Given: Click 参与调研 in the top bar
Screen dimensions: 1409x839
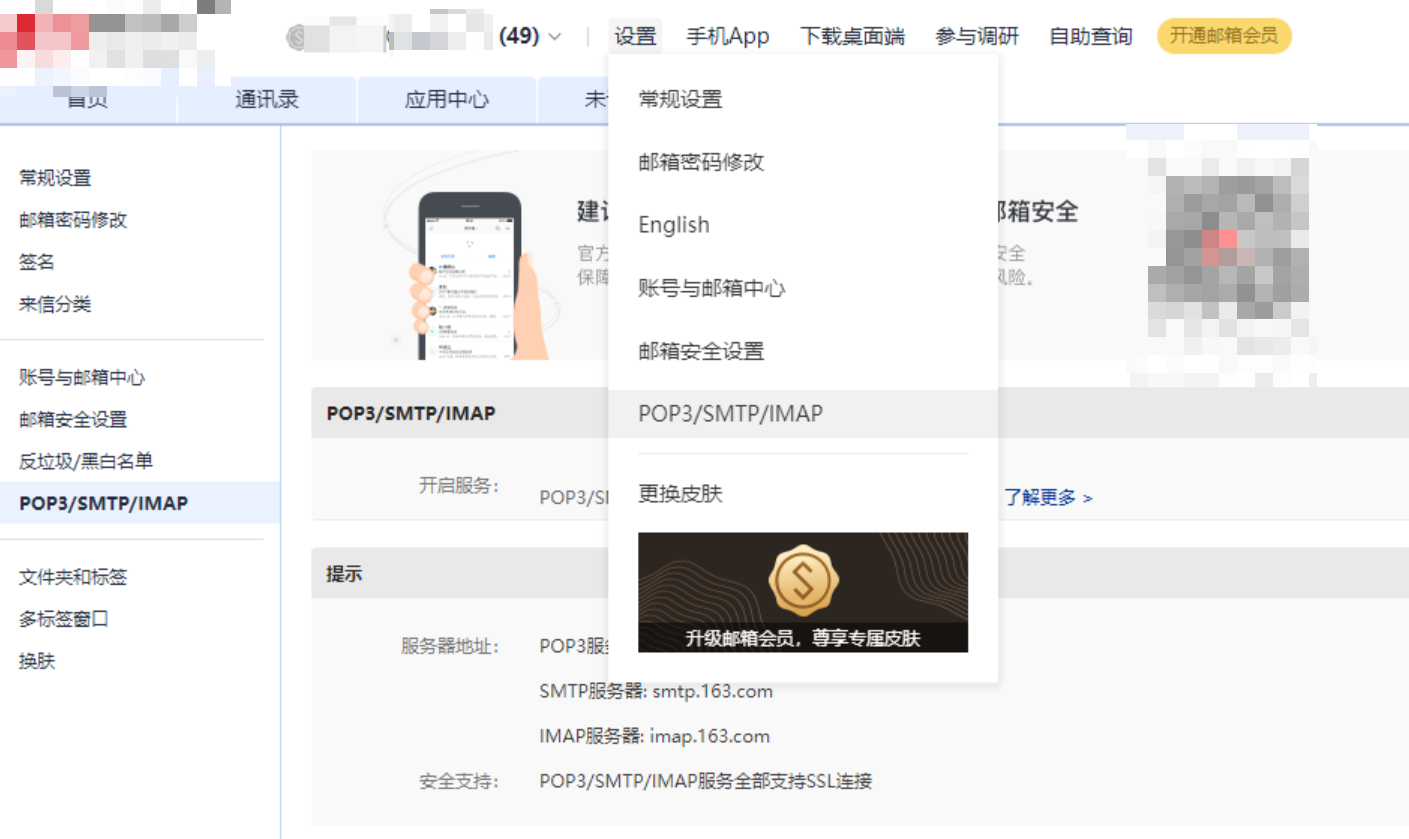Looking at the screenshot, I should (977, 37).
